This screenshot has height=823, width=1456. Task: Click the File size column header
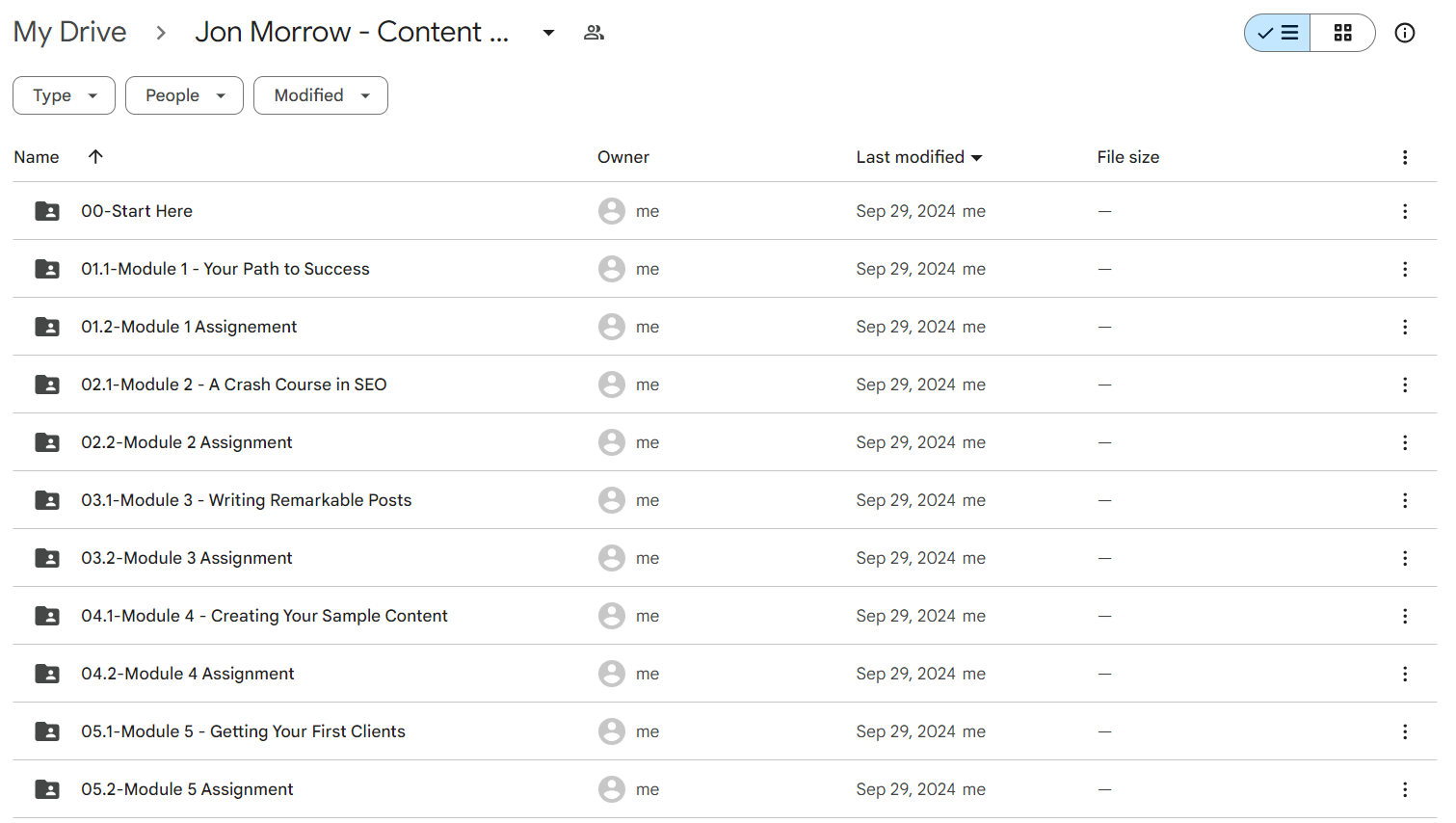coord(1128,157)
